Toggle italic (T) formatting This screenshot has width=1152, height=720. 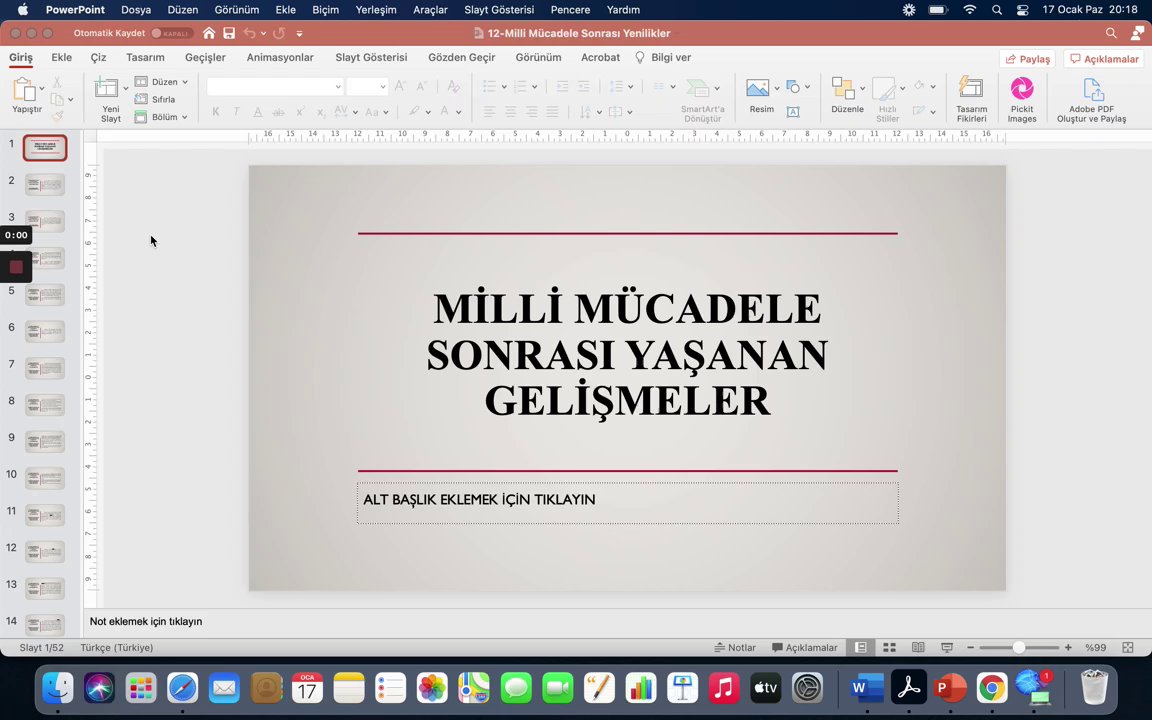236,112
